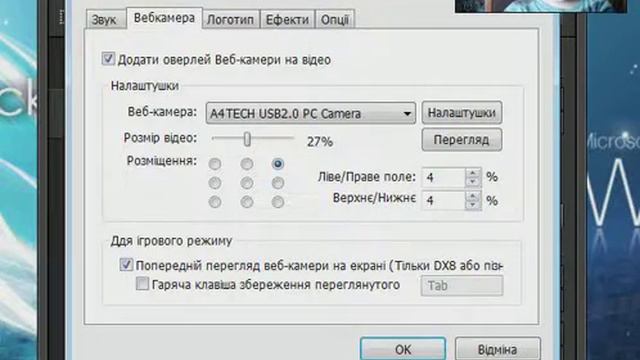
Task: Click the webcam preview thumbnail at top
Action: 541,6
